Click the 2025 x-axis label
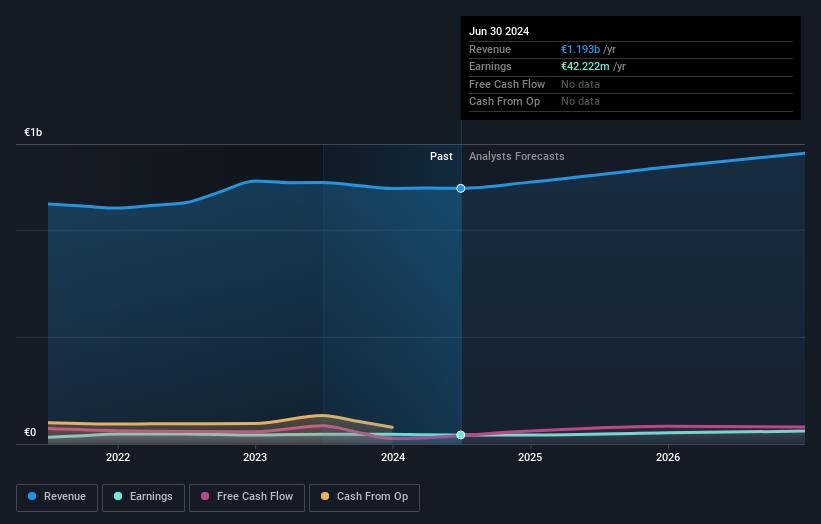 point(530,458)
